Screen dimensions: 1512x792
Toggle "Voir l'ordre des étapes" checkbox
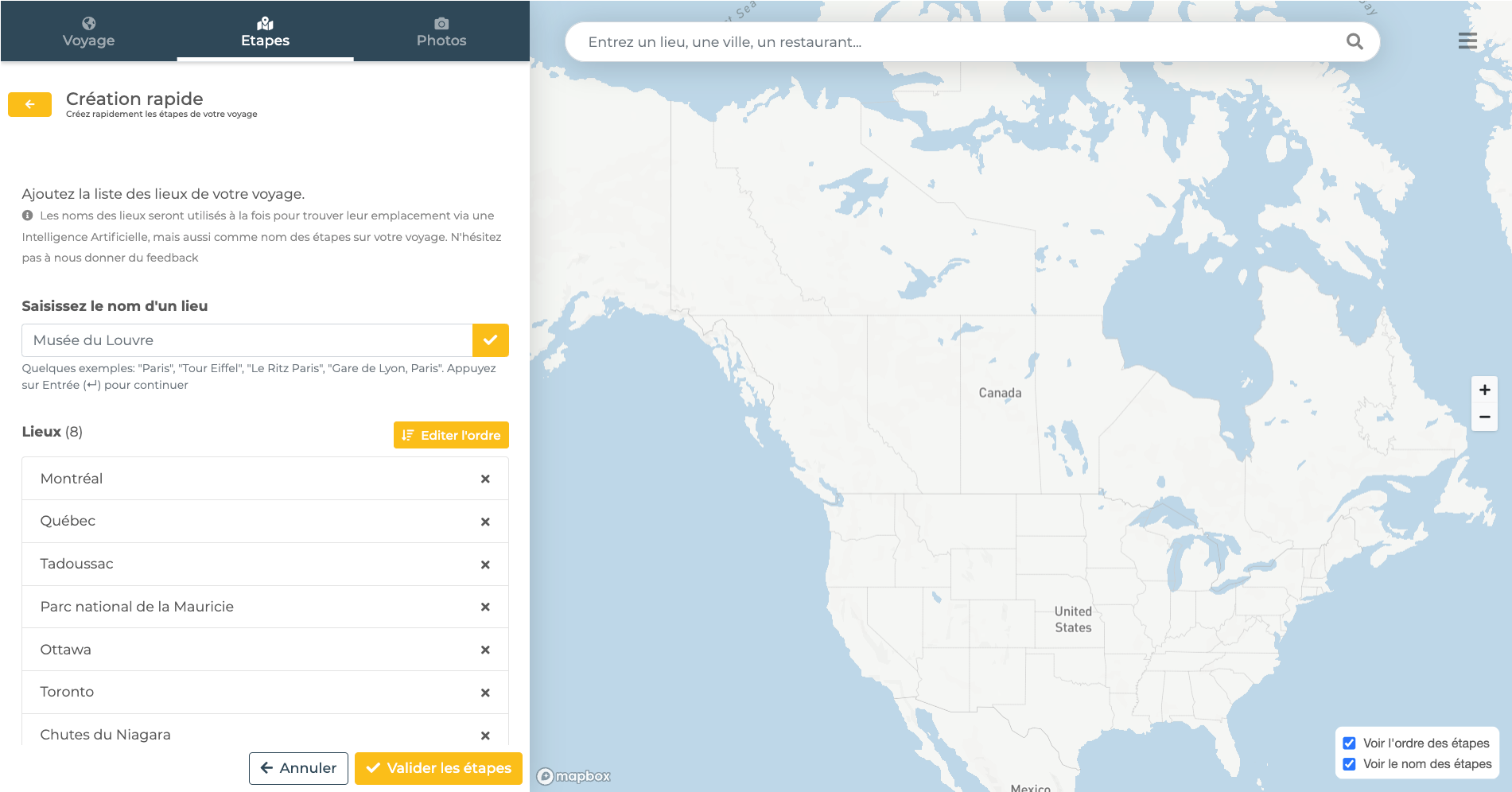point(1349,743)
